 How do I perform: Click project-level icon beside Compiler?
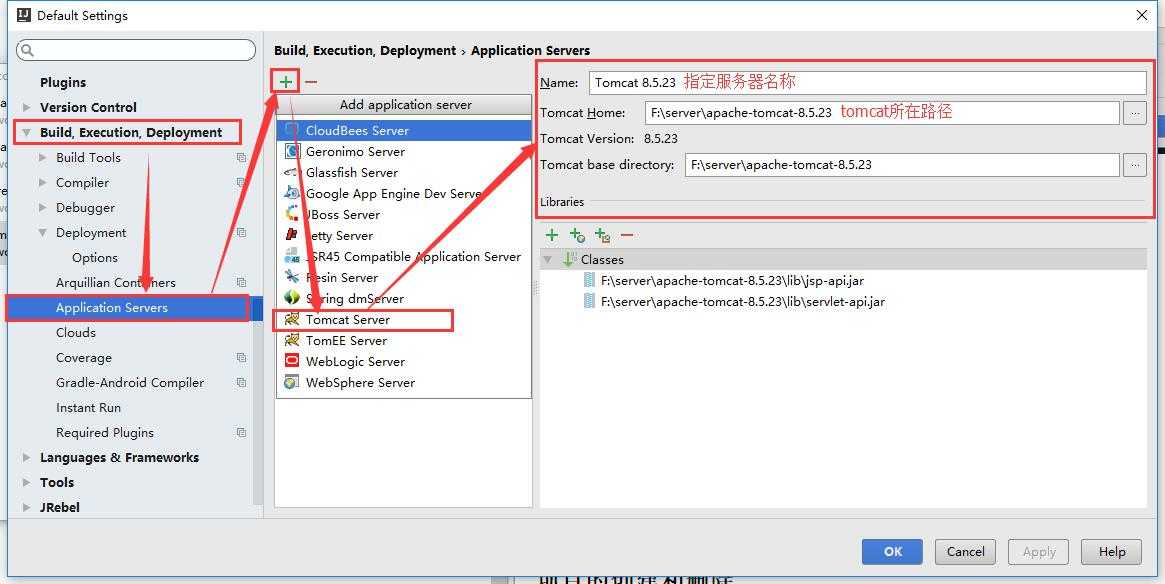coord(241,183)
